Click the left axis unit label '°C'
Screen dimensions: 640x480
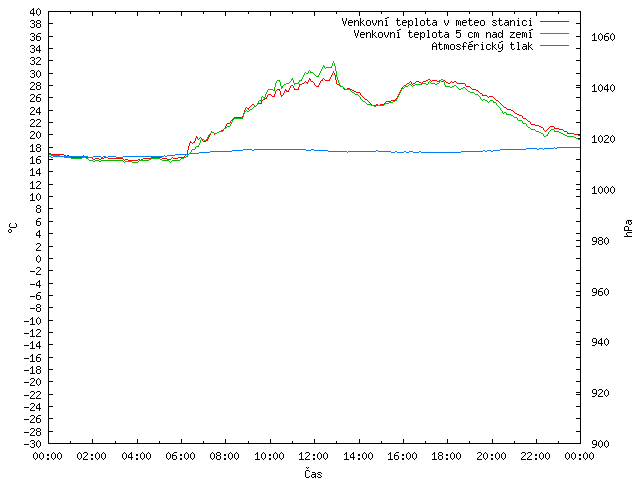[13, 228]
